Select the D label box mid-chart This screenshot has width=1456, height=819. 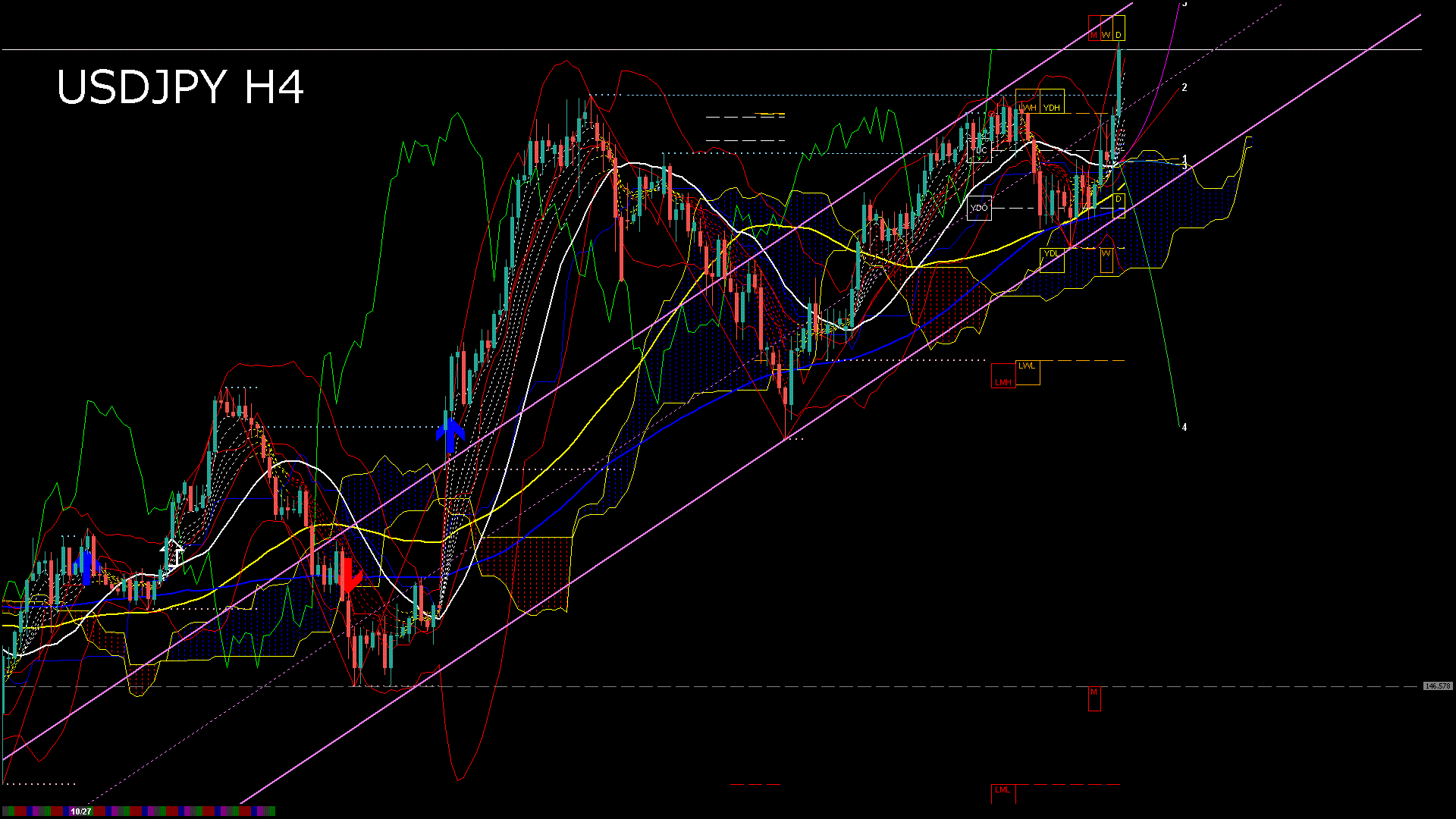1119,199
